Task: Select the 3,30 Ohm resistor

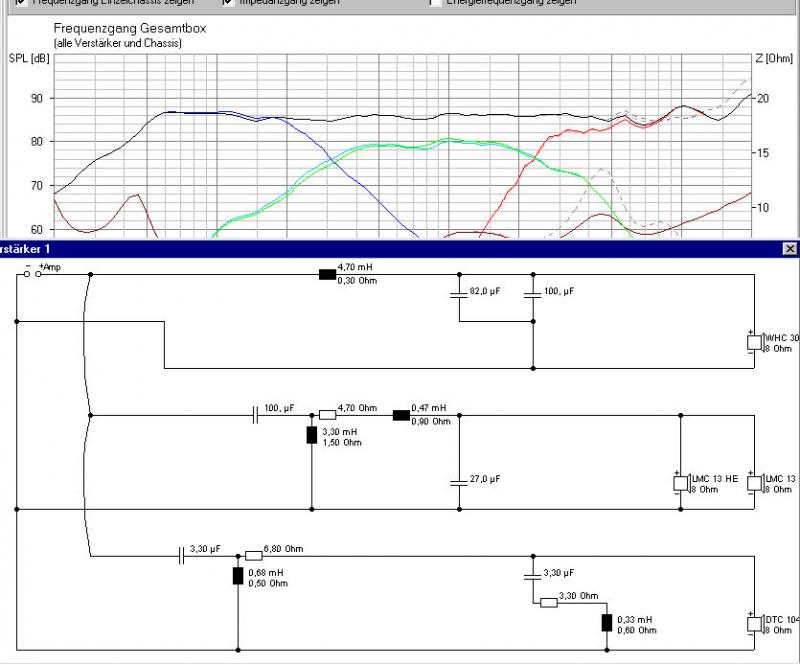Action: (x=548, y=602)
